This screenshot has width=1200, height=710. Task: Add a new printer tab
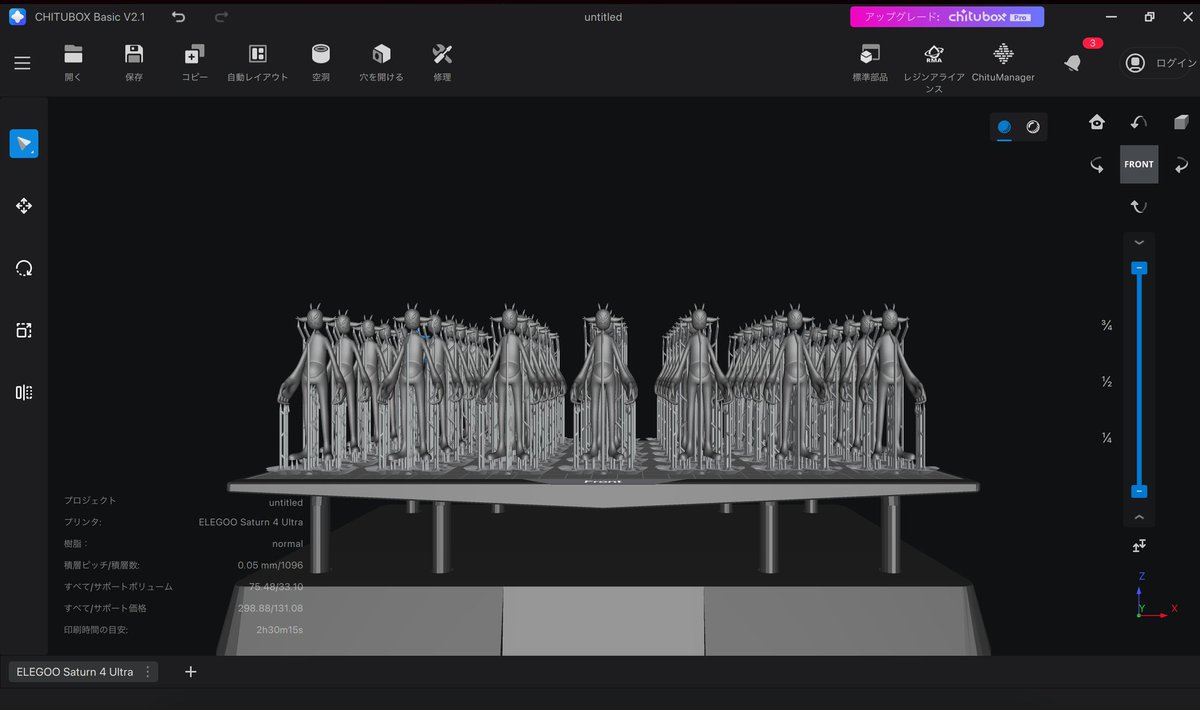point(191,672)
